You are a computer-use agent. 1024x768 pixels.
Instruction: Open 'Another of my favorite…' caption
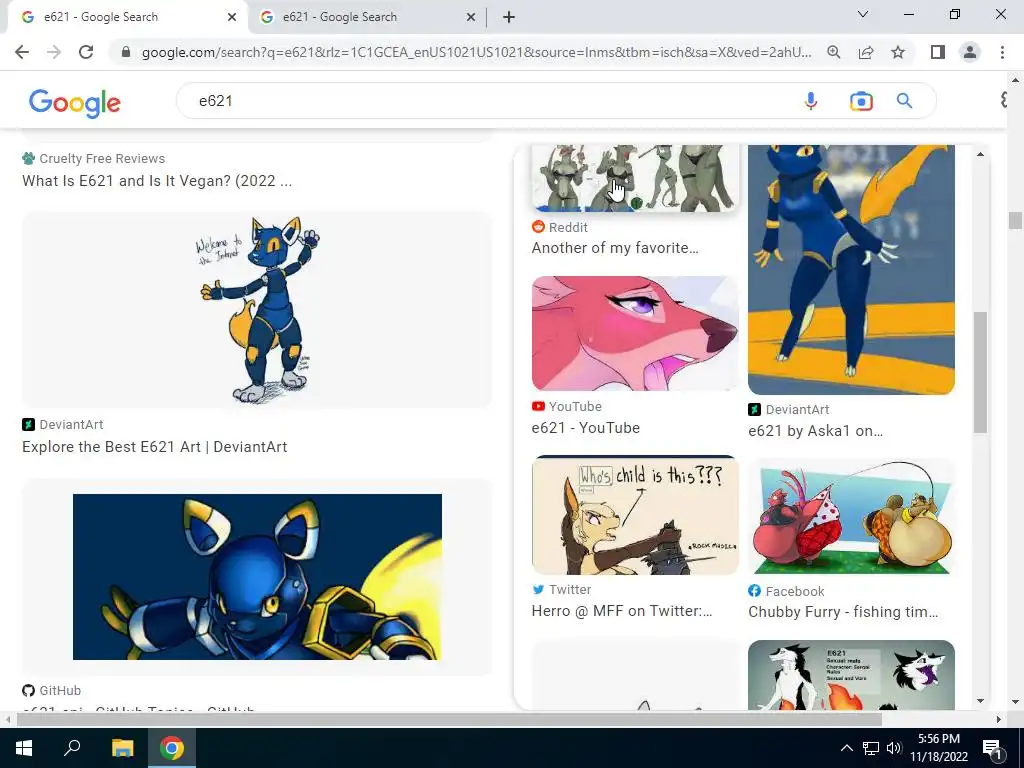point(615,248)
